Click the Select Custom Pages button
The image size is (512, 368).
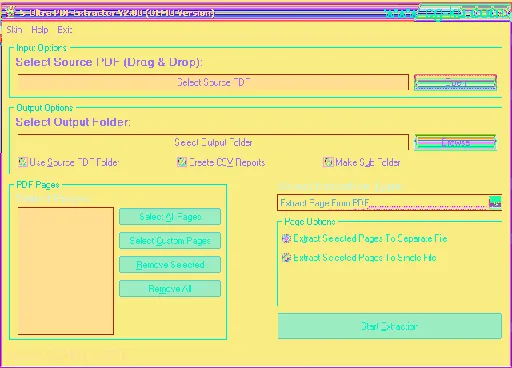click(170, 241)
